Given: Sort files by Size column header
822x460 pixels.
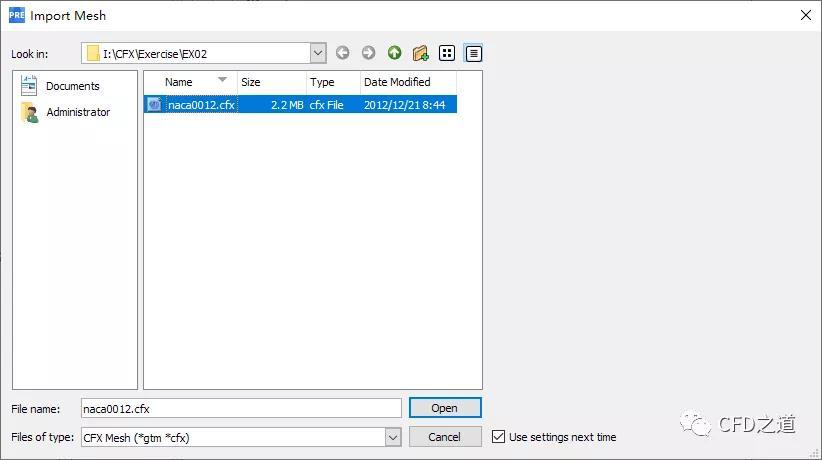Looking at the screenshot, I should (272, 82).
